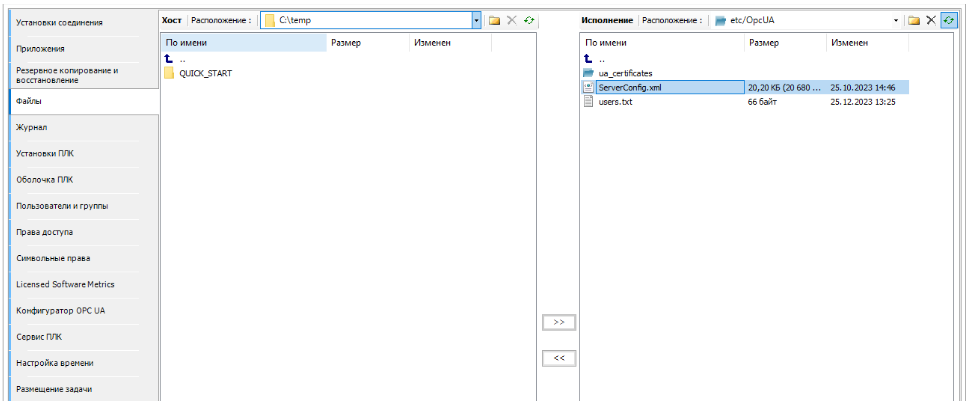Expand the runtime location dropdown arrow
Viewport: 967px width, 402px height.
pos(895,20)
